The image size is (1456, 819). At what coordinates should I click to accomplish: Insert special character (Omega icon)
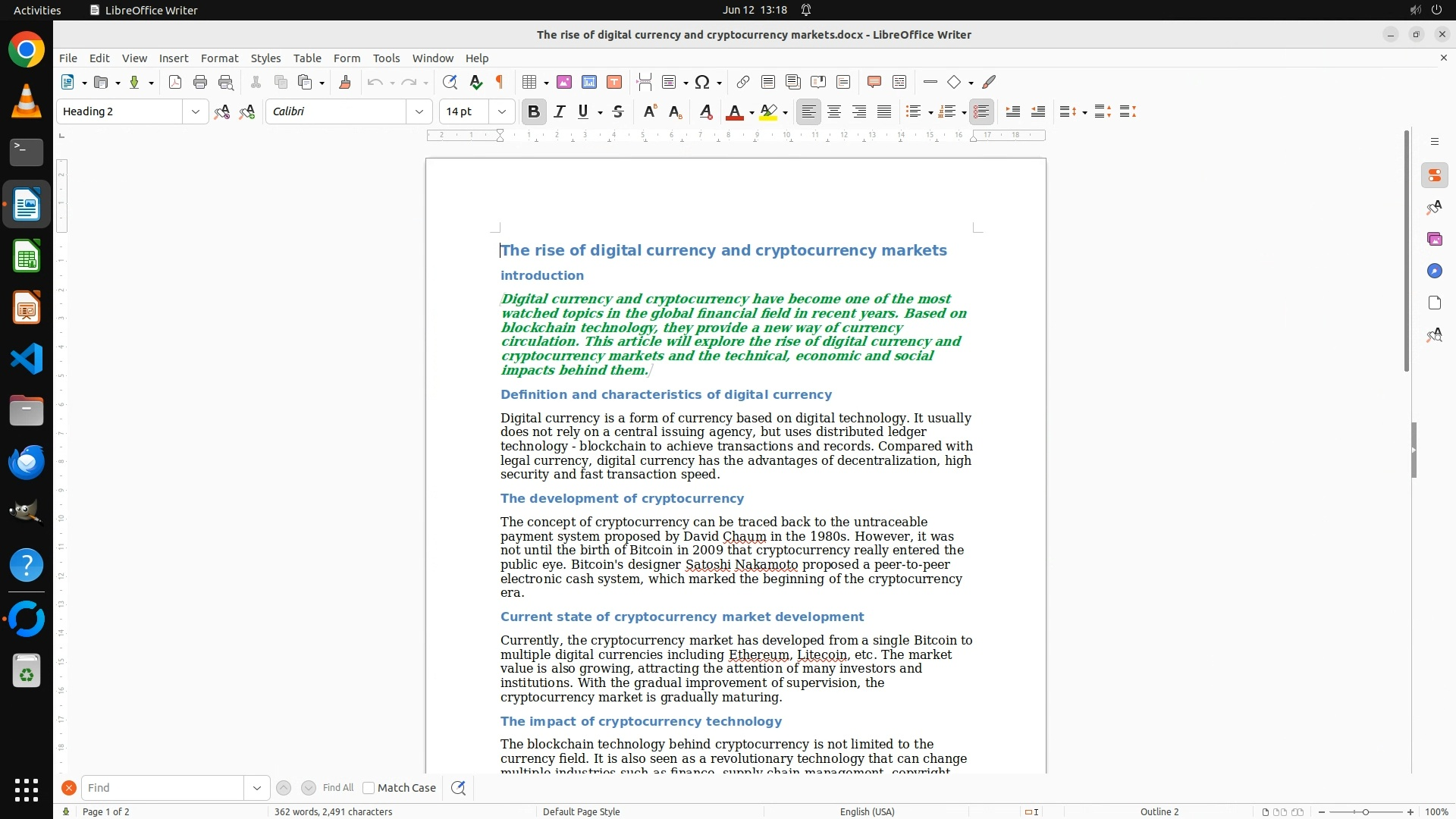coord(702,83)
